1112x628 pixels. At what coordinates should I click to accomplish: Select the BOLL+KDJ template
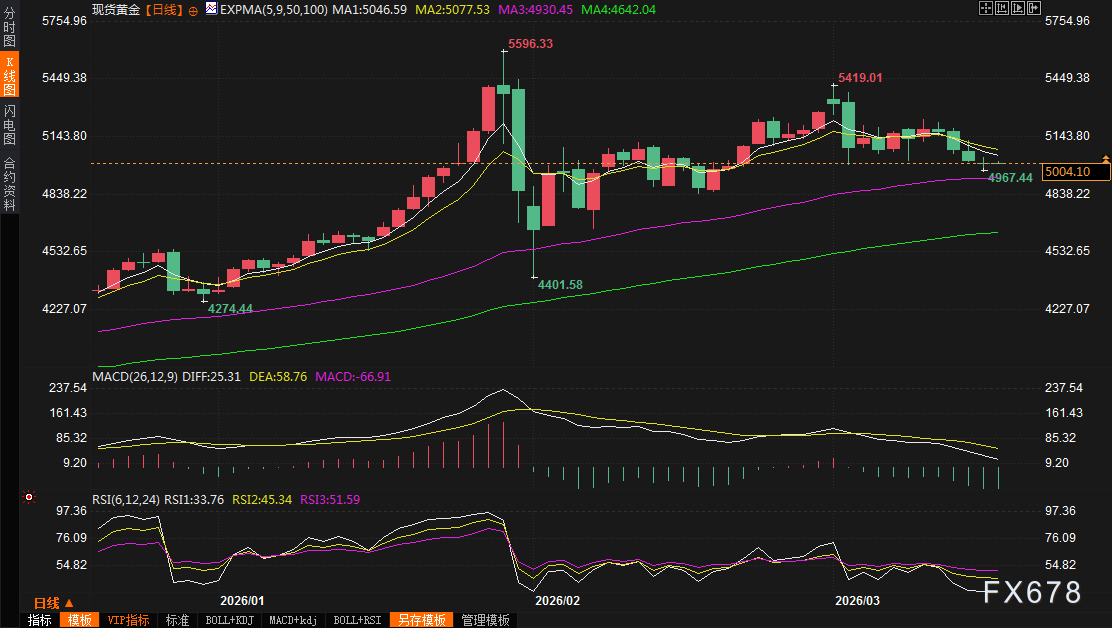(x=227, y=620)
